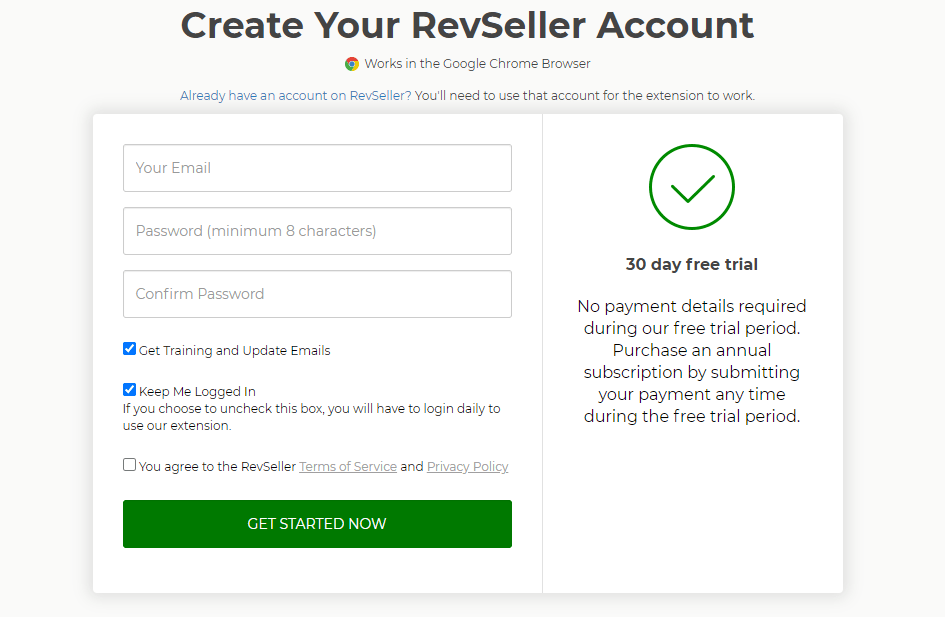
Task: Click the Google Chrome logo icon
Action: click(x=352, y=64)
